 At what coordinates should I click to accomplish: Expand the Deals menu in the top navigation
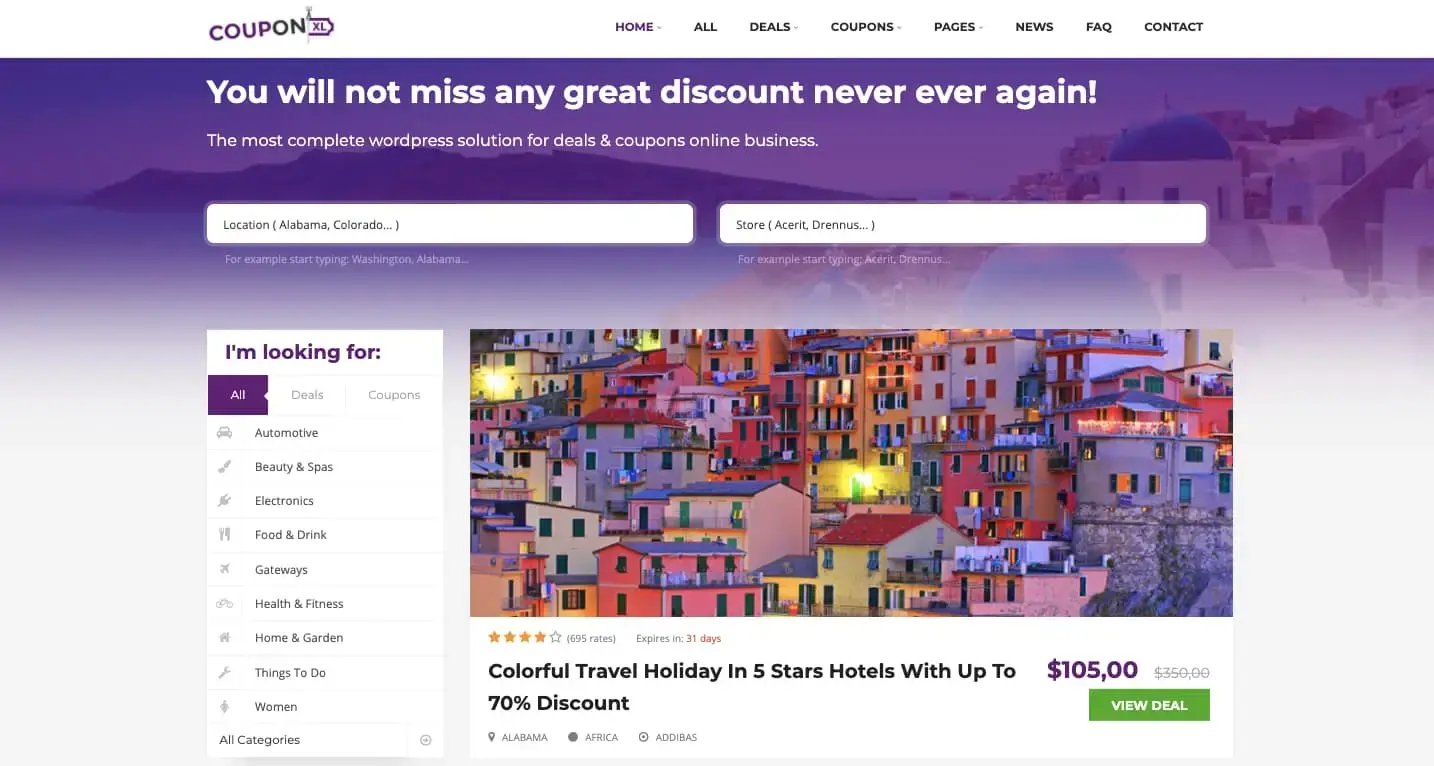773,27
